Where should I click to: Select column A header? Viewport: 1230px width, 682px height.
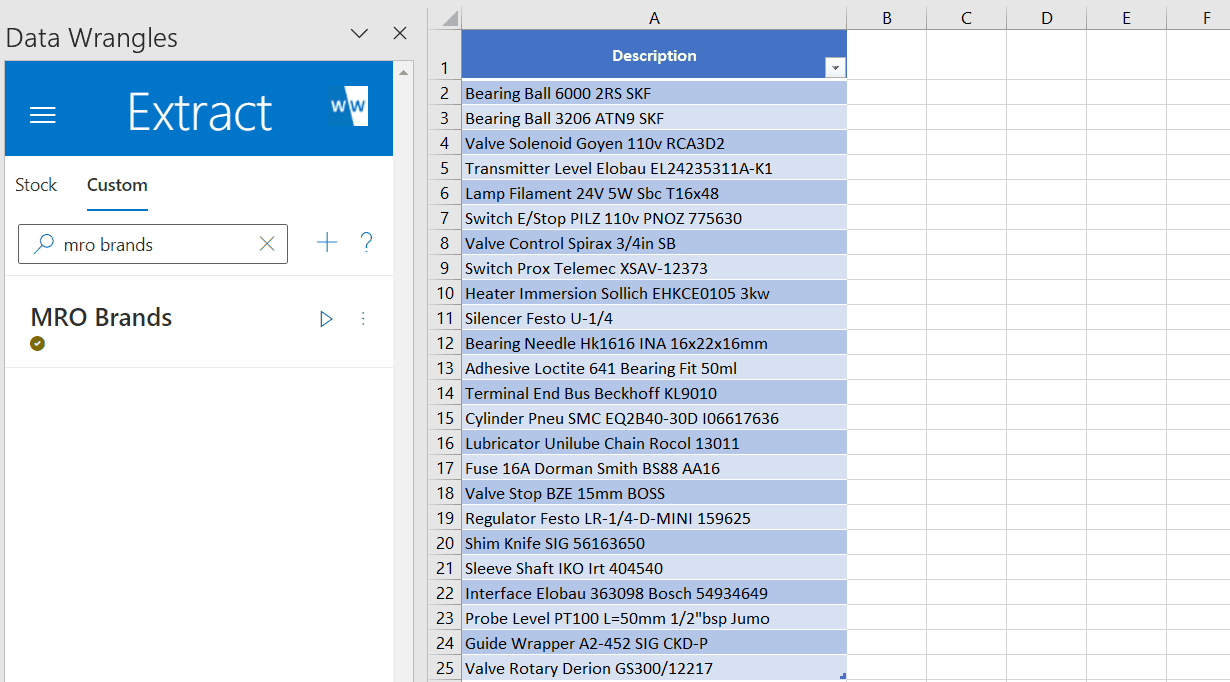tap(654, 18)
